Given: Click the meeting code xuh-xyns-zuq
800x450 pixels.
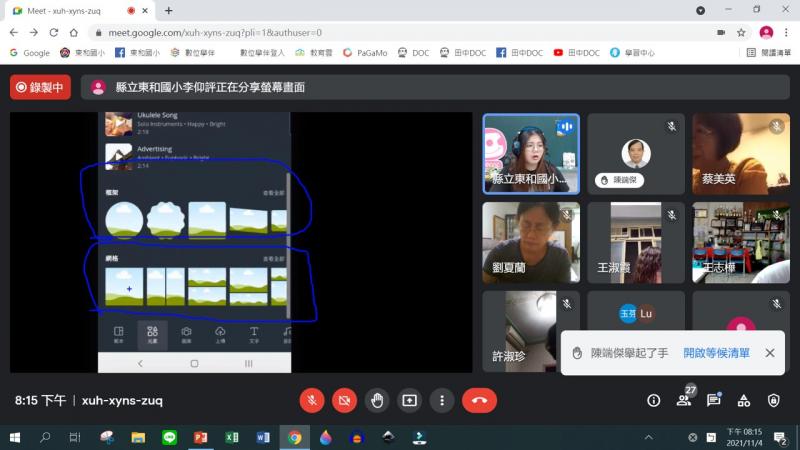Looking at the screenshot, I should [x=122, y=401].
